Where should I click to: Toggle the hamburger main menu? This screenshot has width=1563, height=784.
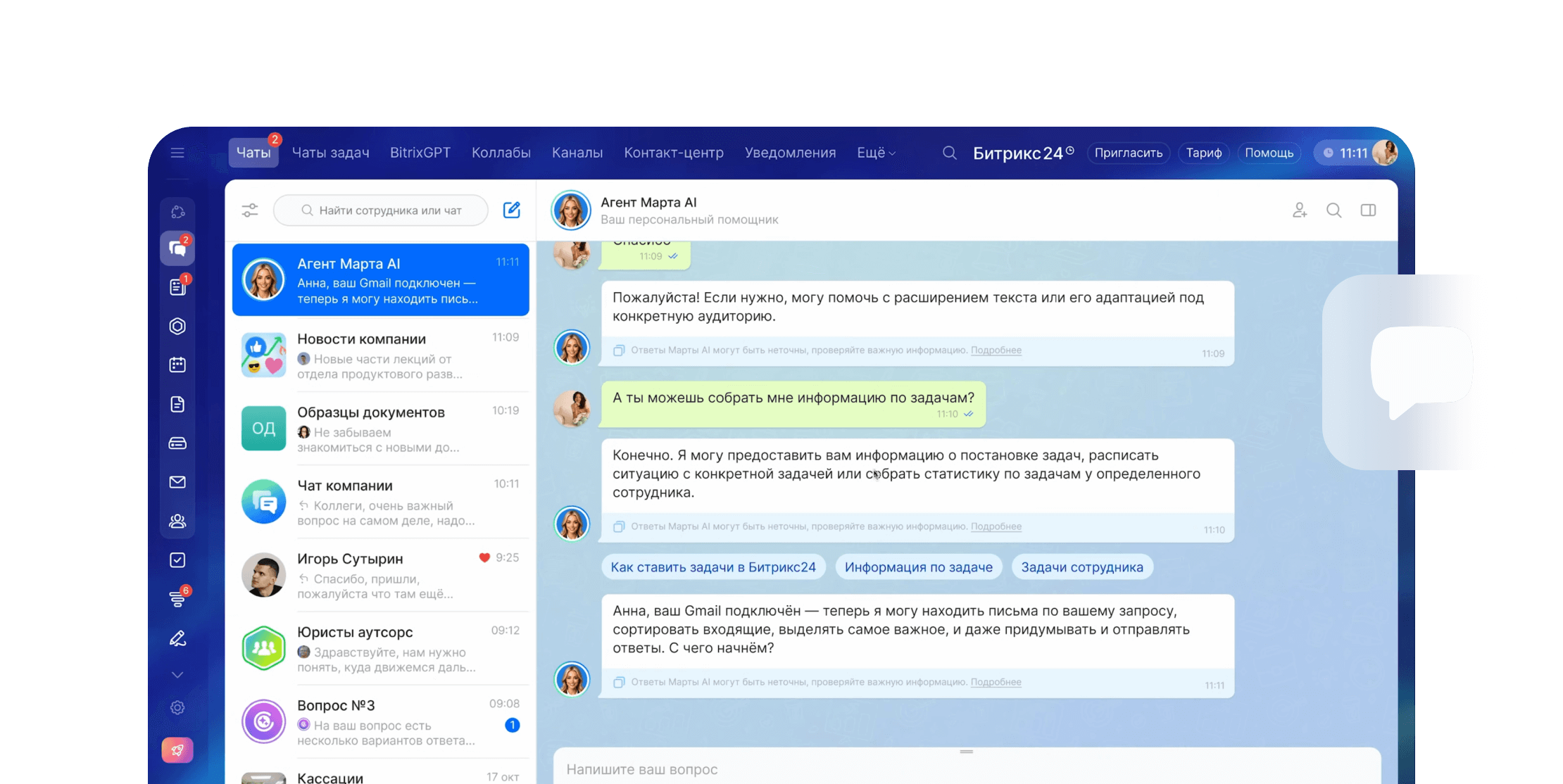click(x=177, y=153)
